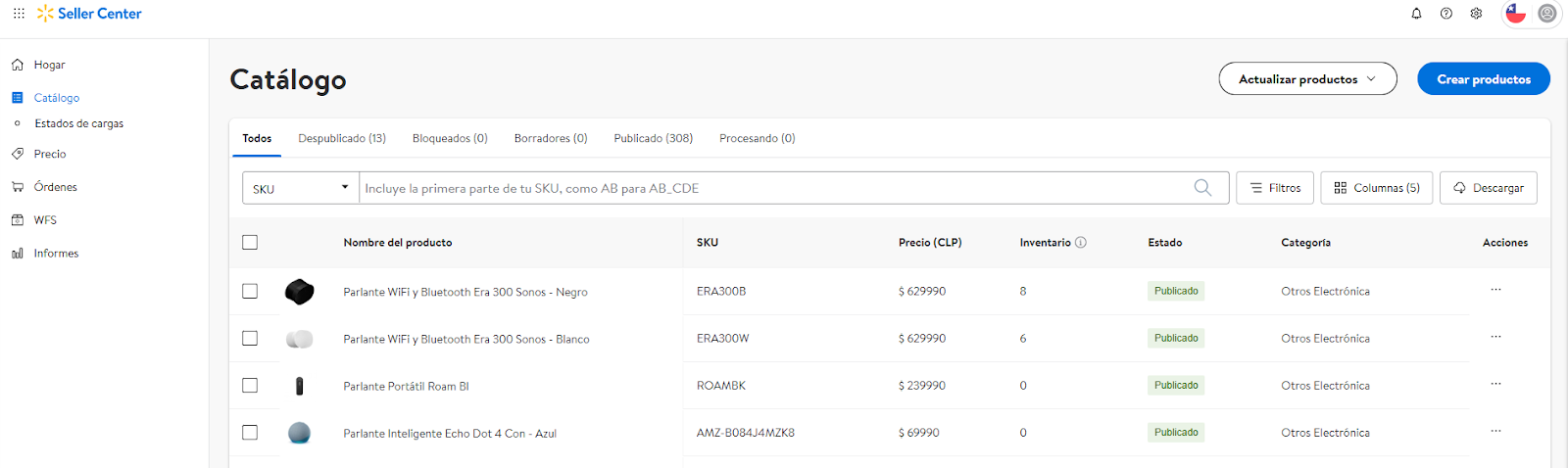
Task: Open the WFS link in the sidebar
Action: [x=45, y=220]
